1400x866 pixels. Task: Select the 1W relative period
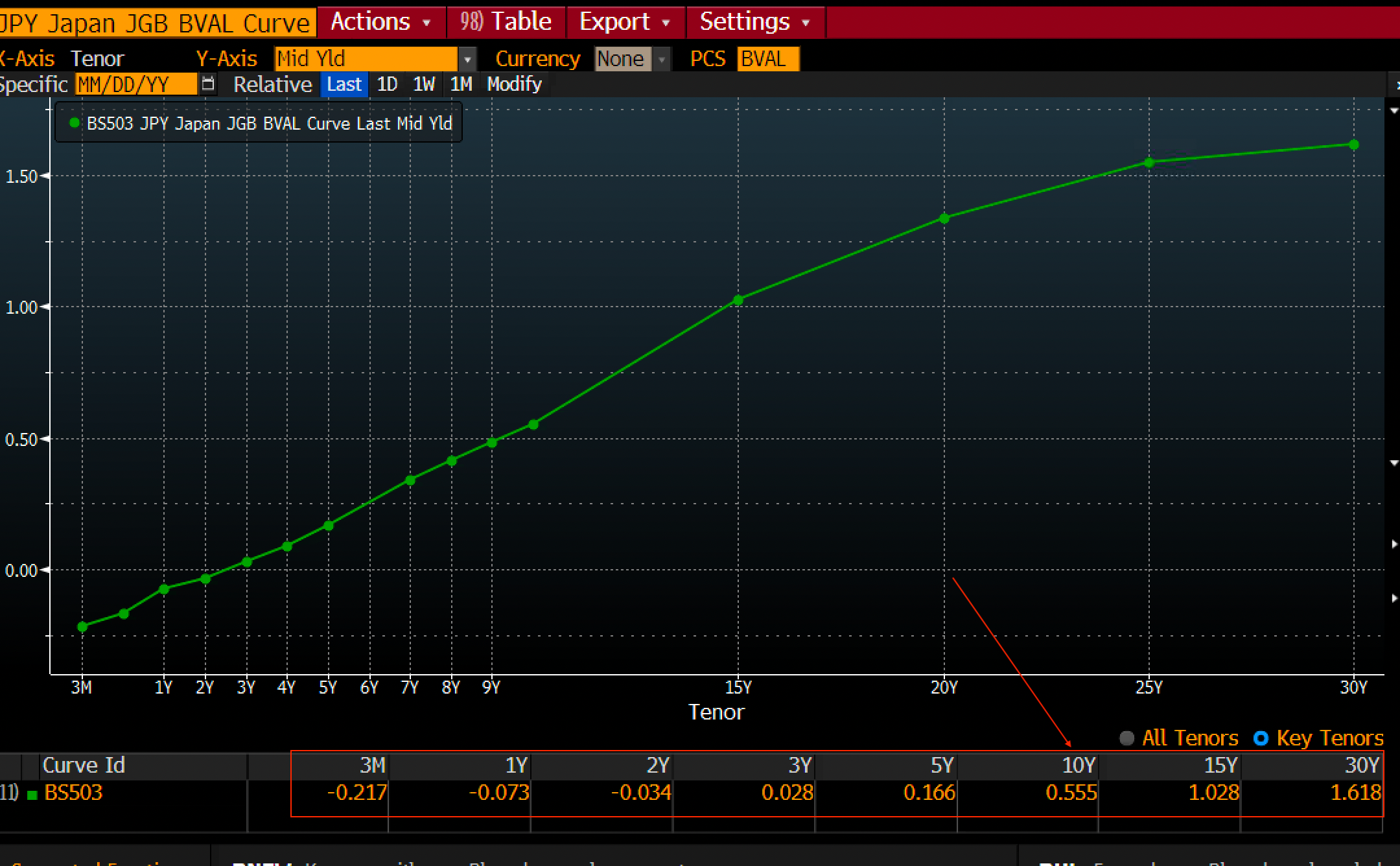tap(424, 84)
